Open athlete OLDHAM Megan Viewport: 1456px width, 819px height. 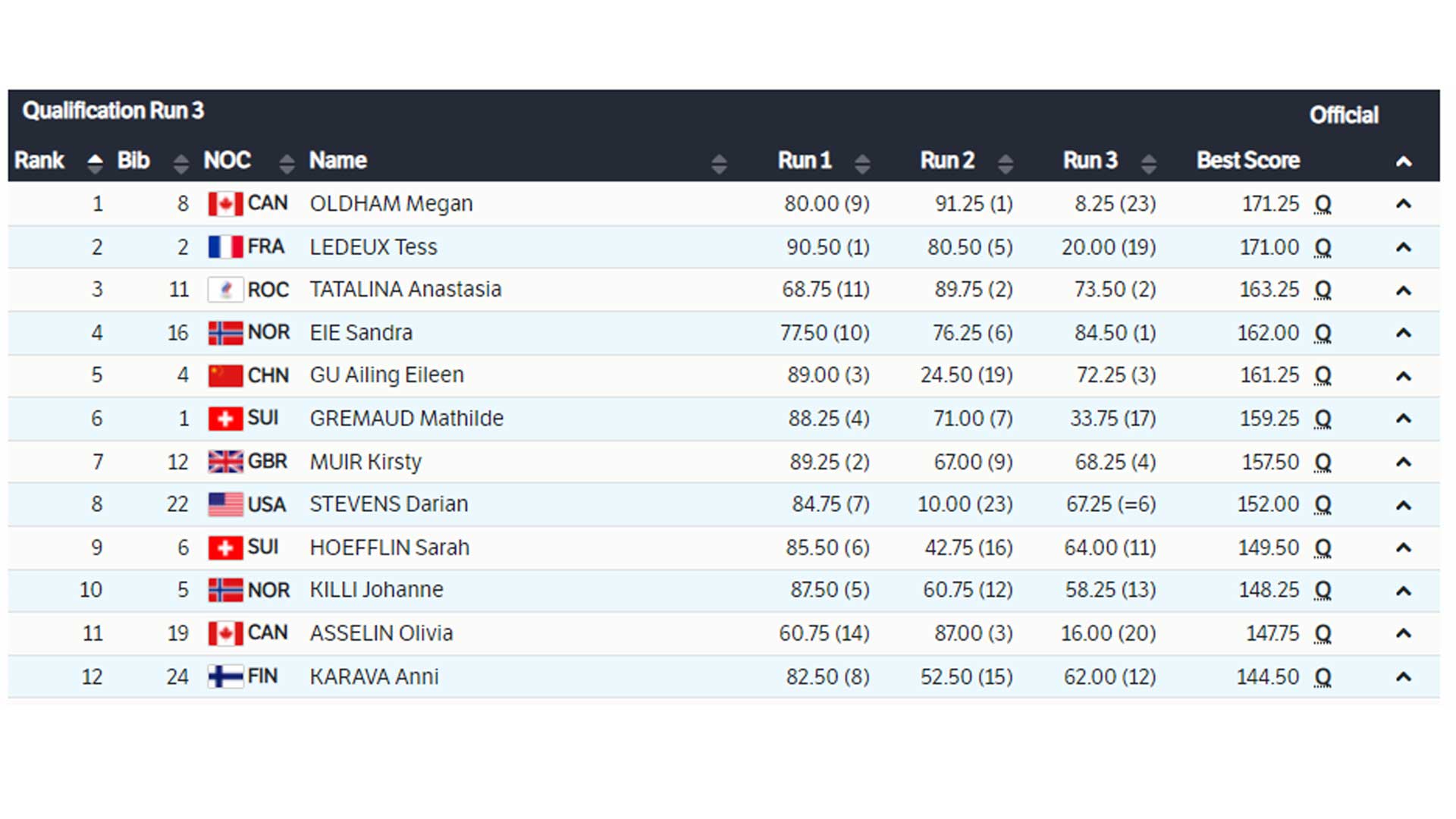click(x=391, y=204)
